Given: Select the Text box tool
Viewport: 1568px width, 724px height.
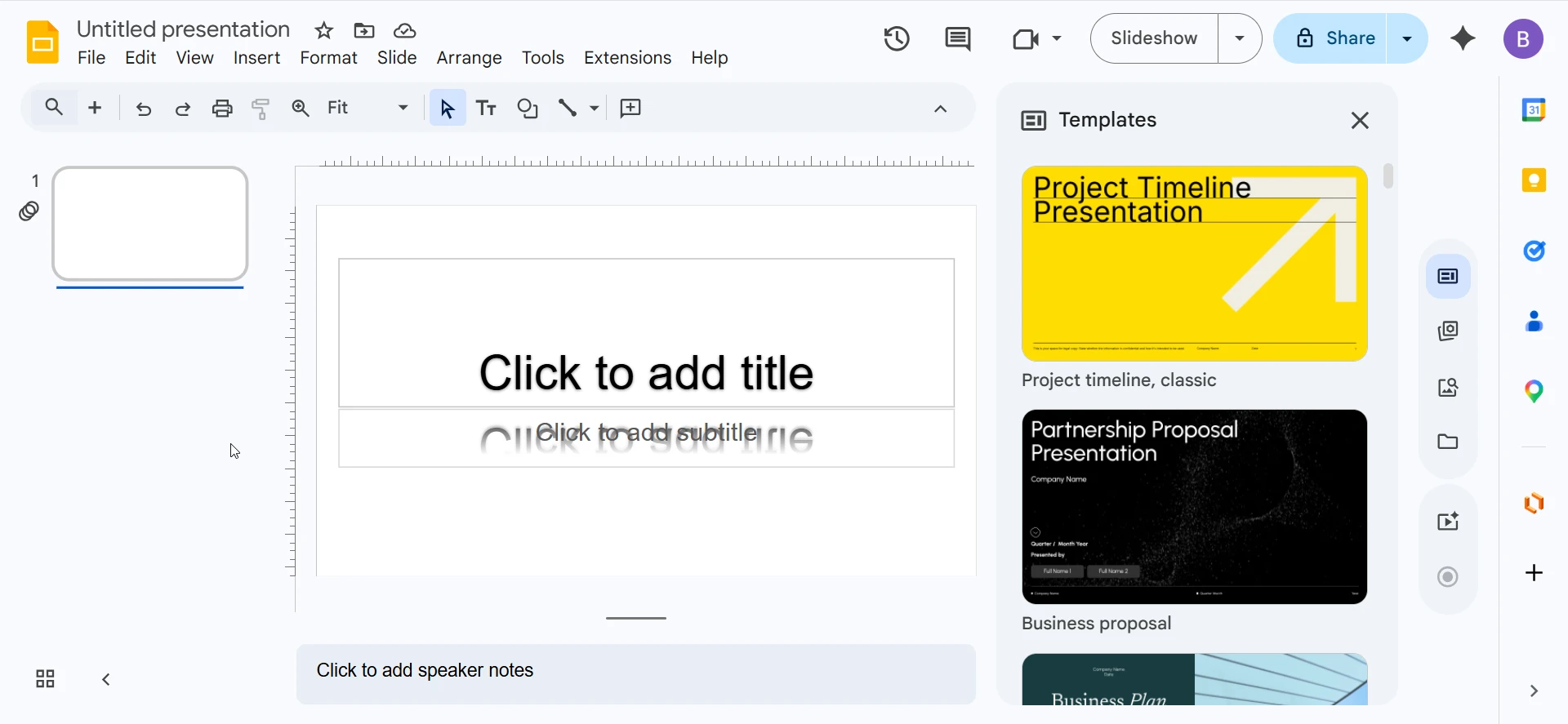Looking at the screenshot, I should coord(487,109).
